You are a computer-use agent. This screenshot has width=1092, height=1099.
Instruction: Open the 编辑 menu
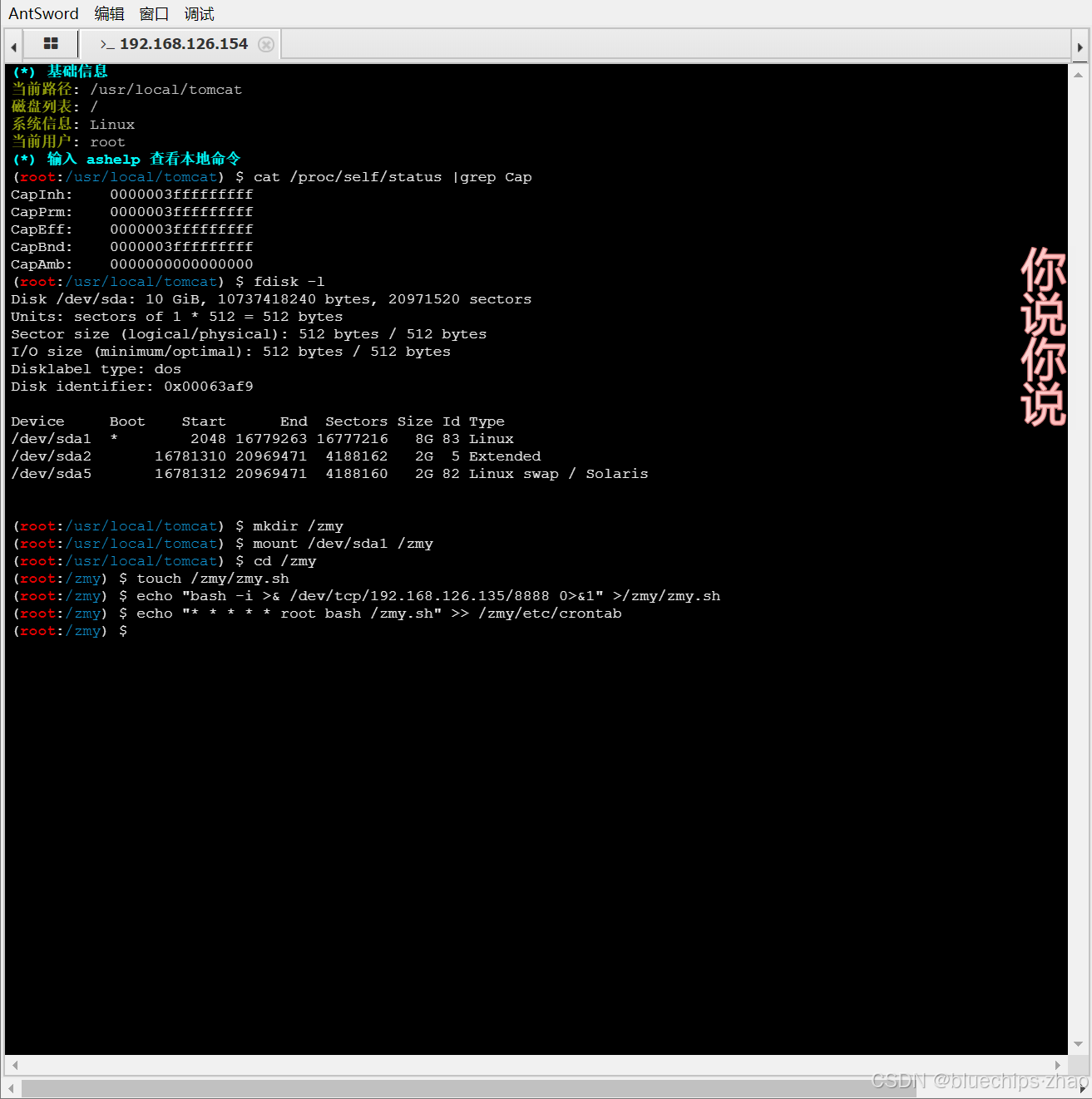click(x=109, y=13)
